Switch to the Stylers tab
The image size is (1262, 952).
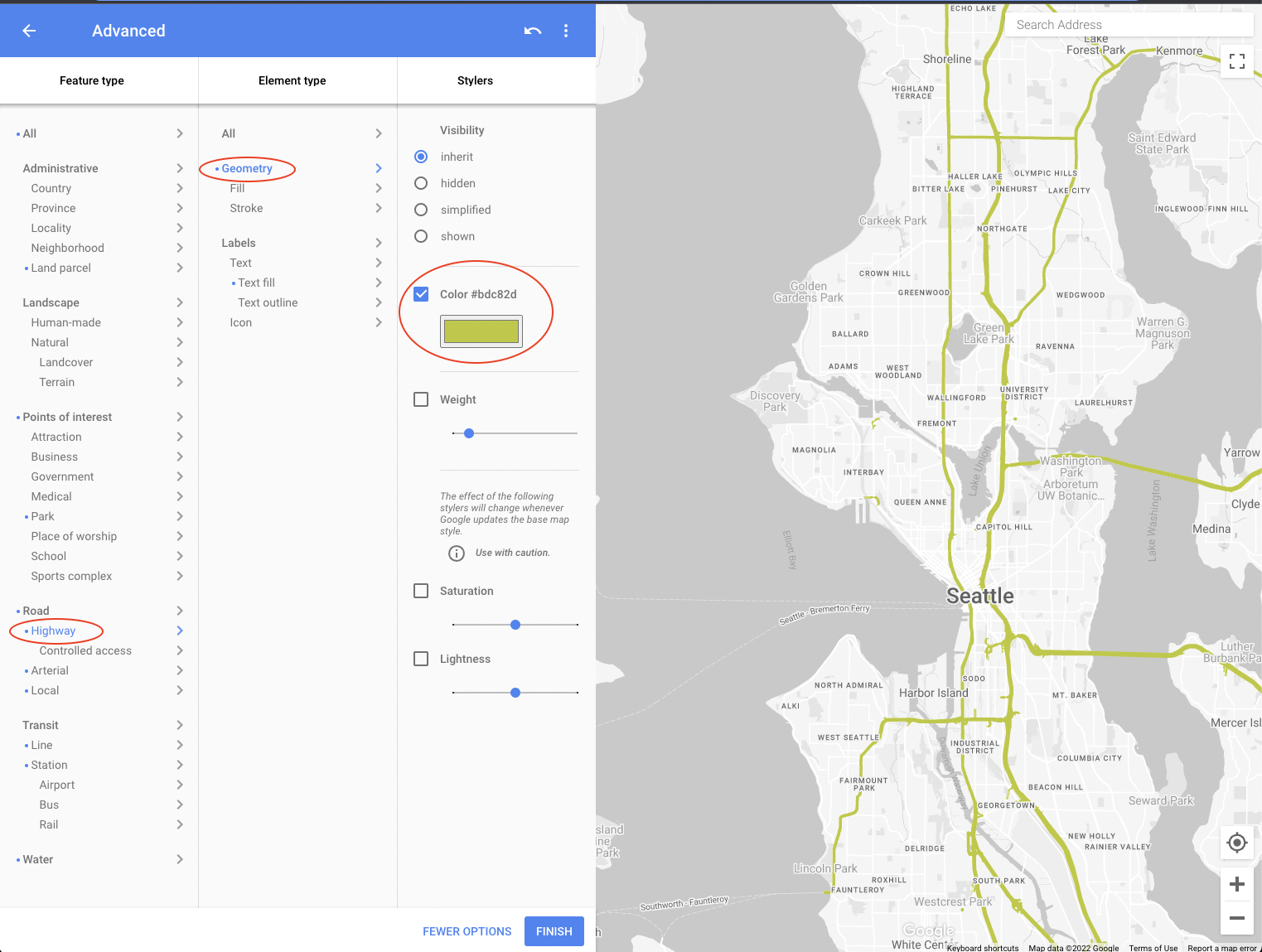tap(475, 80)
